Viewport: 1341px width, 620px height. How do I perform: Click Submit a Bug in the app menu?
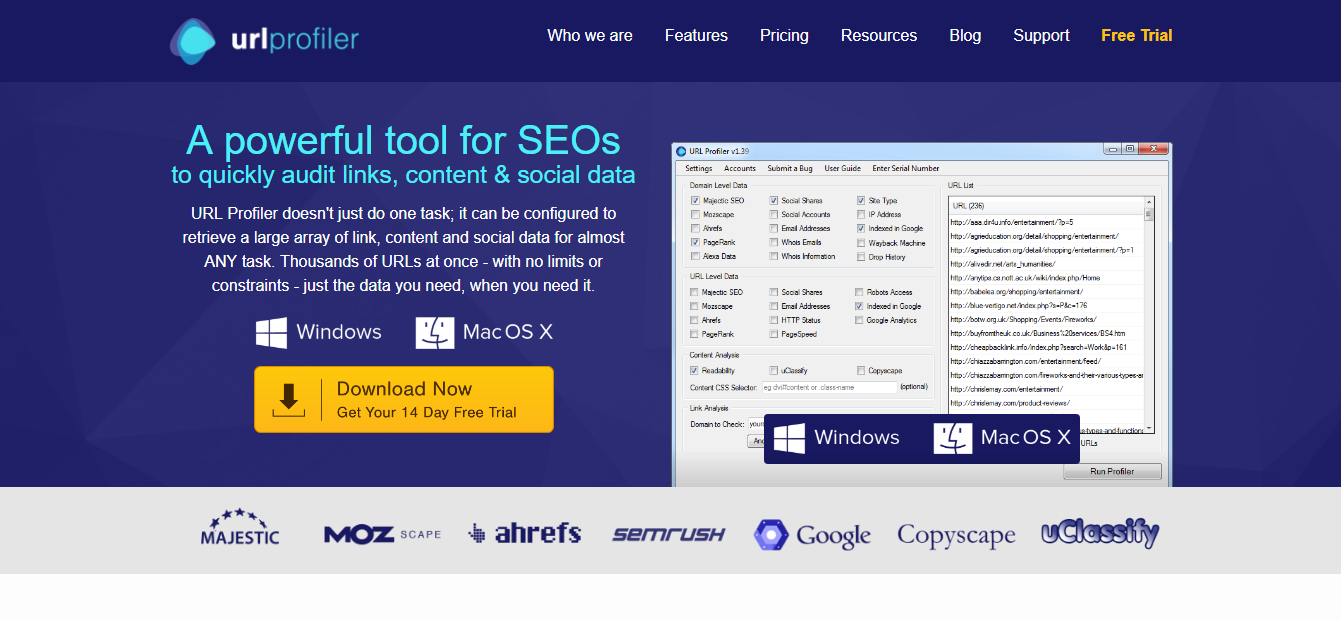click(790, 168)
